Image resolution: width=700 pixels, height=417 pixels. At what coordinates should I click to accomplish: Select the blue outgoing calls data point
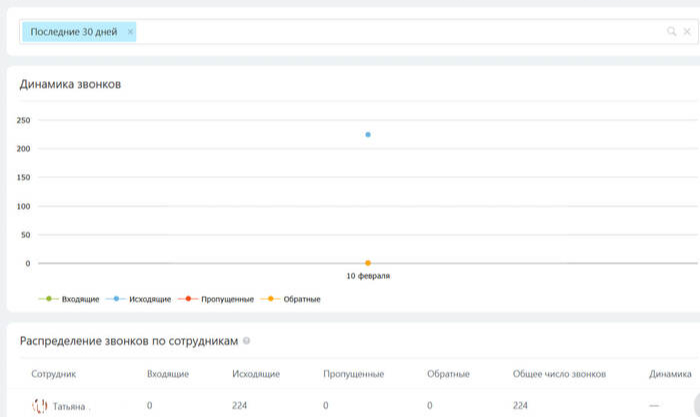[368, 134]
